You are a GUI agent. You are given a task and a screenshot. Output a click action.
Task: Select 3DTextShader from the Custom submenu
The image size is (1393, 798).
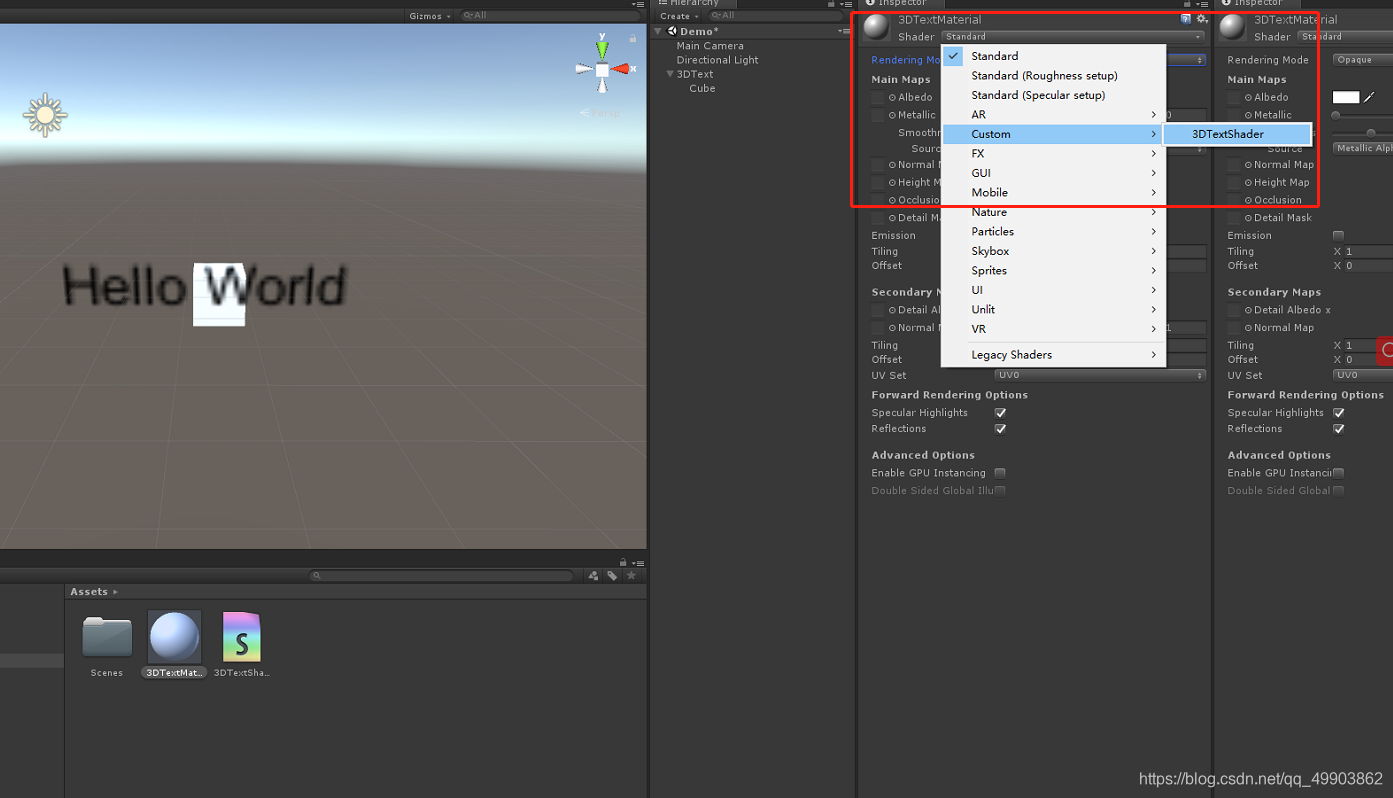coord(1237,133)
